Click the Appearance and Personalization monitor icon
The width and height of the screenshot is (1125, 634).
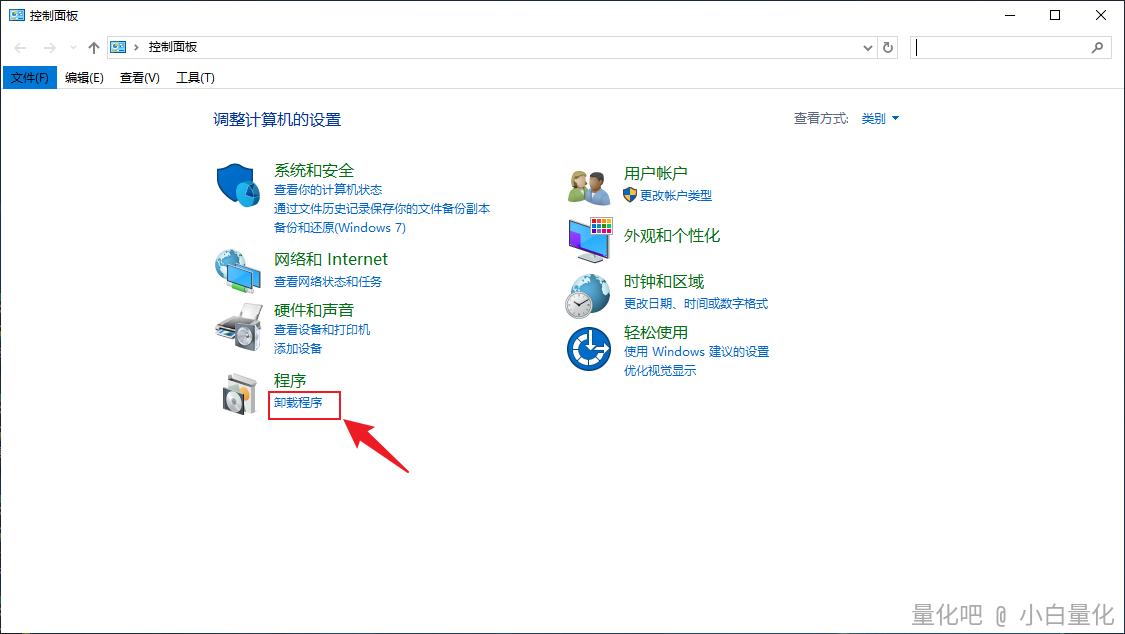(x=589, y=239)
